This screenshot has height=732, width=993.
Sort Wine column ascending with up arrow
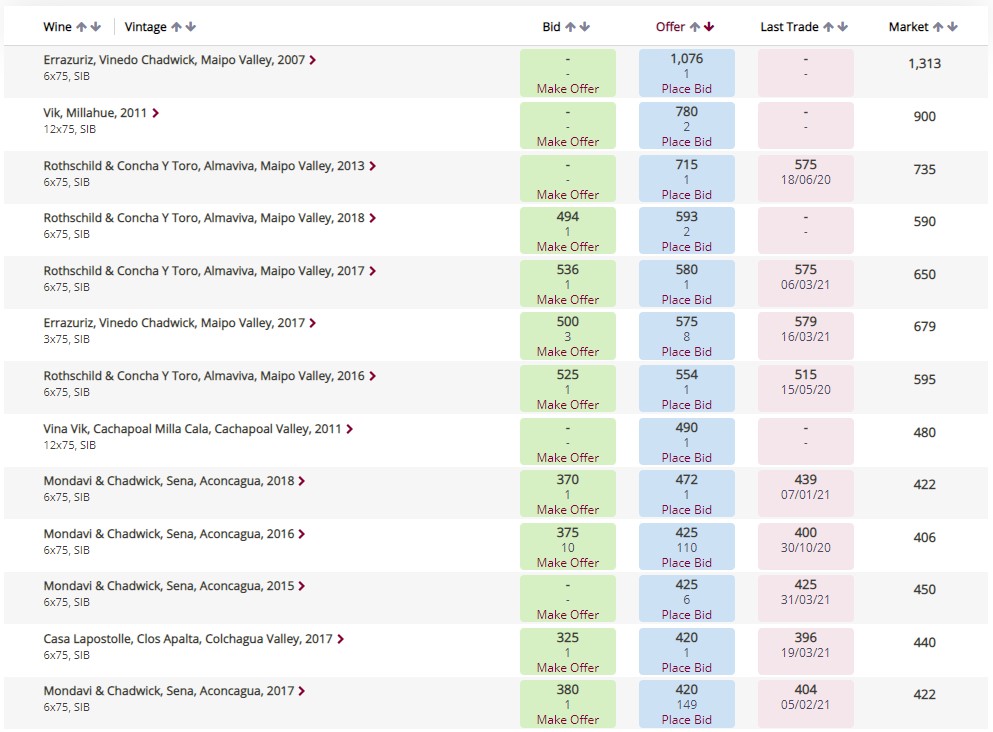[81, 27]
